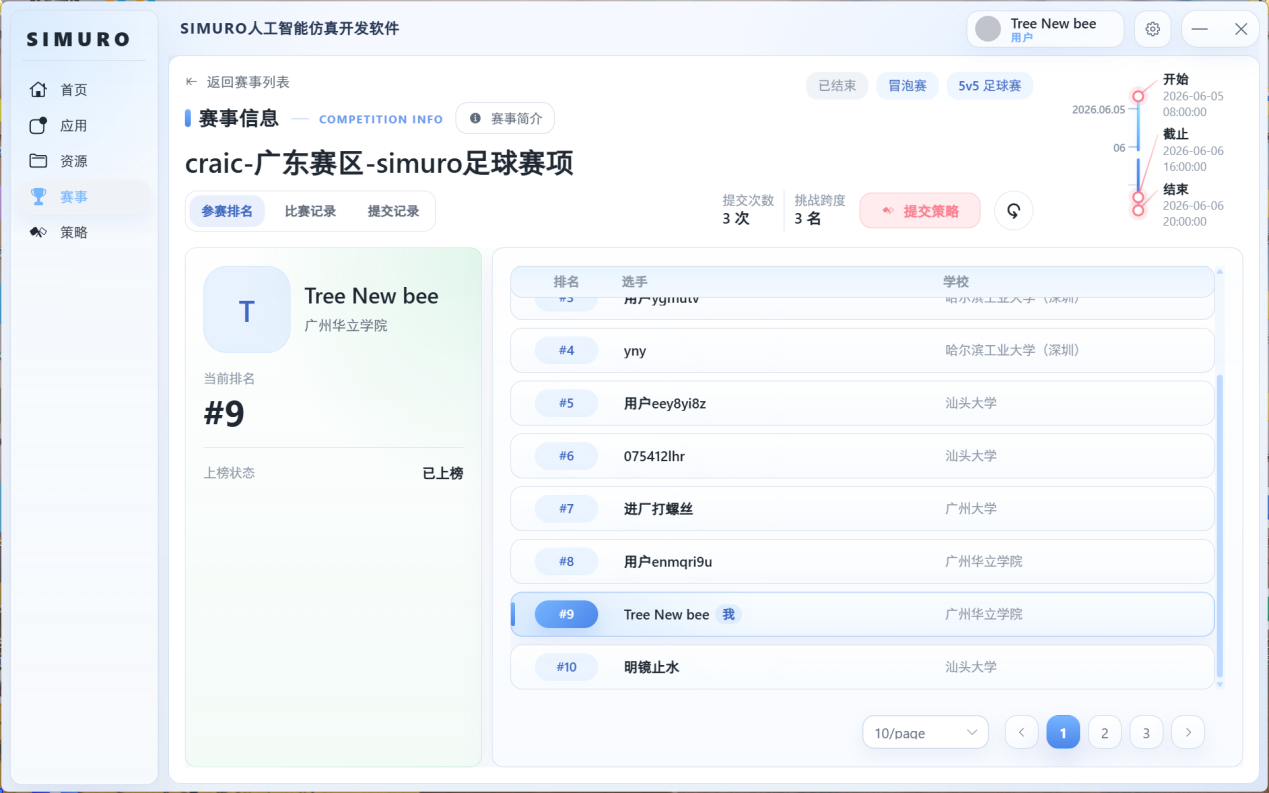The width and height of the screenshot is (1269, 793).
Task: Click the 开始 timeline marker
Action: click(x=1138, y=96)
